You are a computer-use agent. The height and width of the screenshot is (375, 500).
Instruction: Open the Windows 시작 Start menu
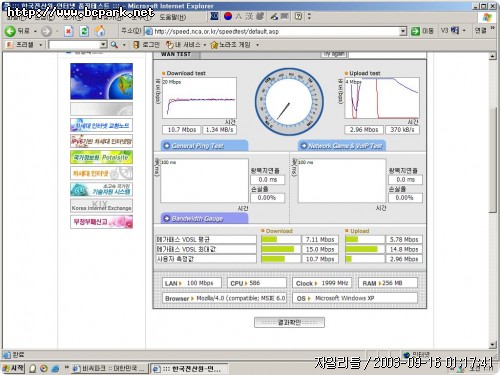click(x=13, y=368)
